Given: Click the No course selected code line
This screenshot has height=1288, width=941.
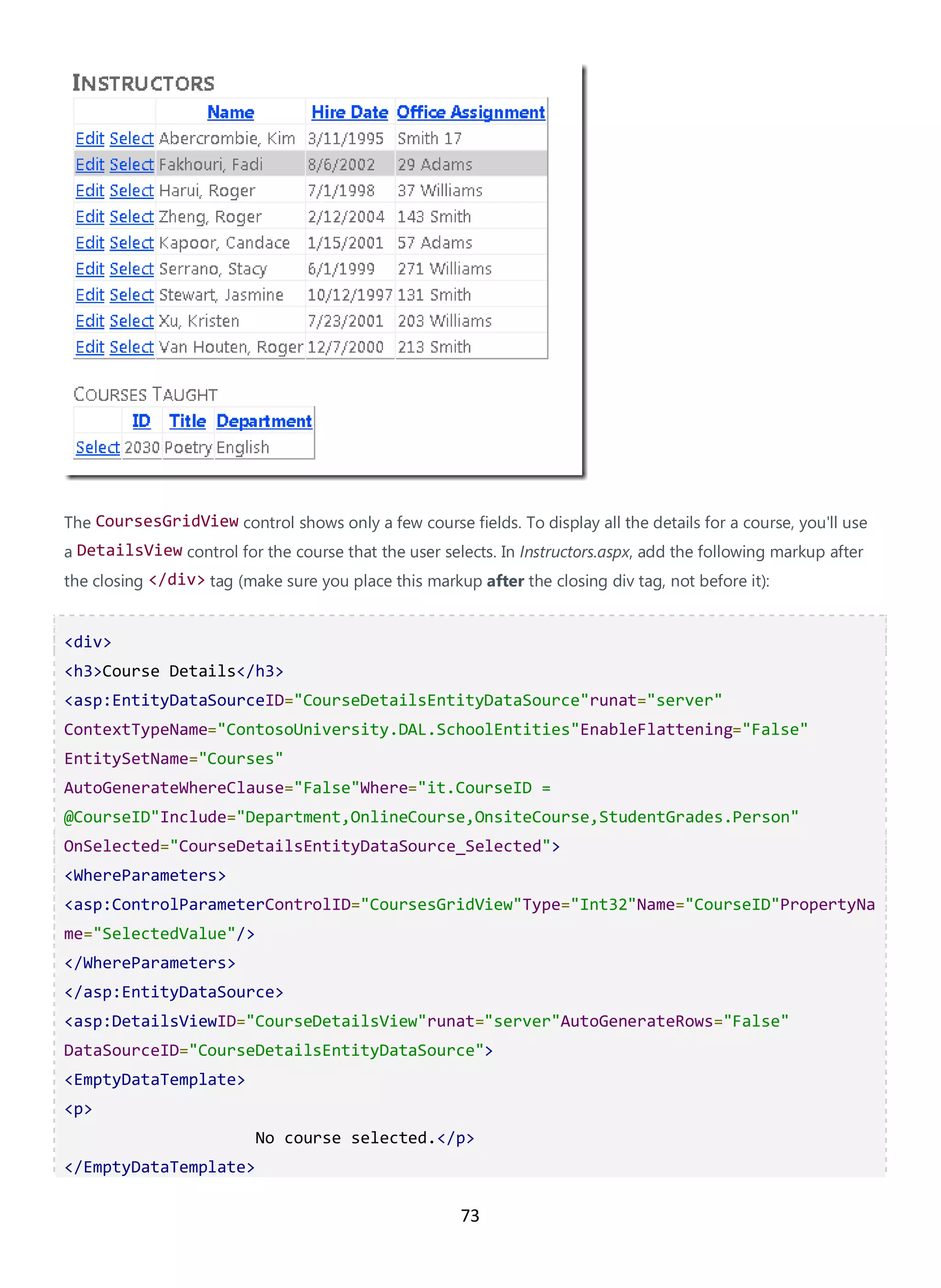Looking at the screenshot, I should point(364,1138).
